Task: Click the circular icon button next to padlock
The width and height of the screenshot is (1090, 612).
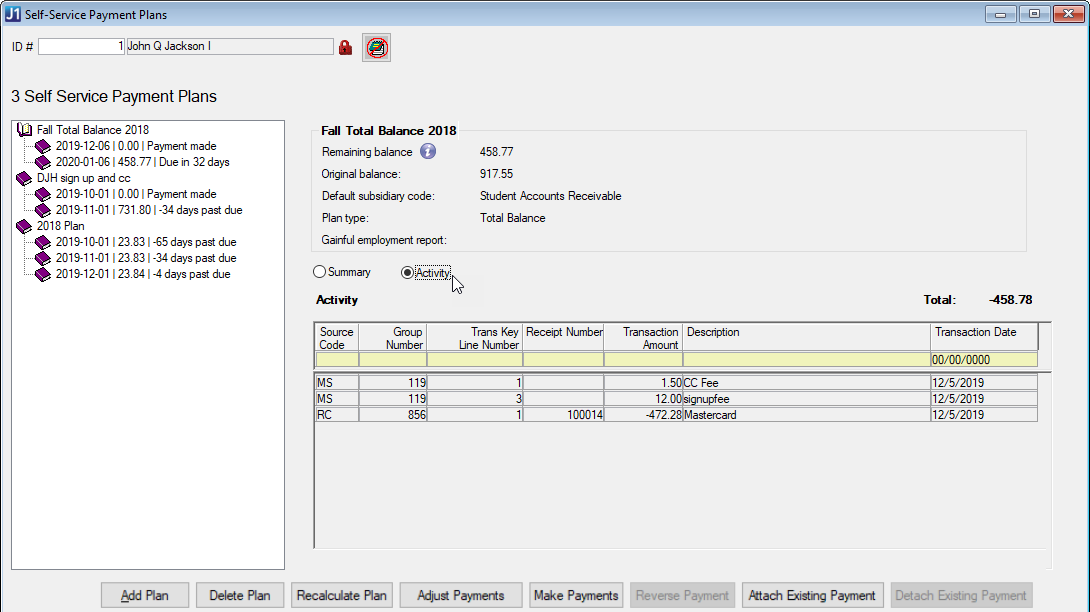Action: (x=376, y=47)
